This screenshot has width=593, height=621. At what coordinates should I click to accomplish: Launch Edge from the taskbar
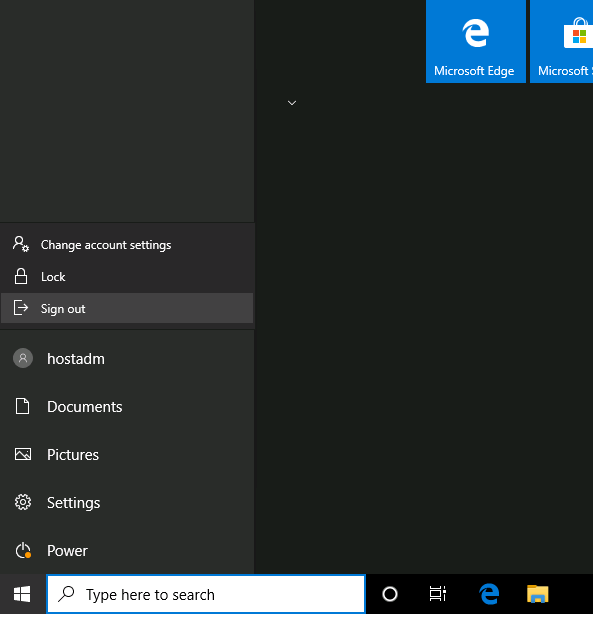click(x=489, y=594)
